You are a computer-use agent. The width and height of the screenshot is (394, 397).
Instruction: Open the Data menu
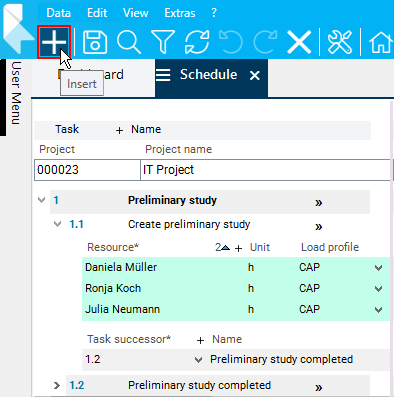point(59,13)
